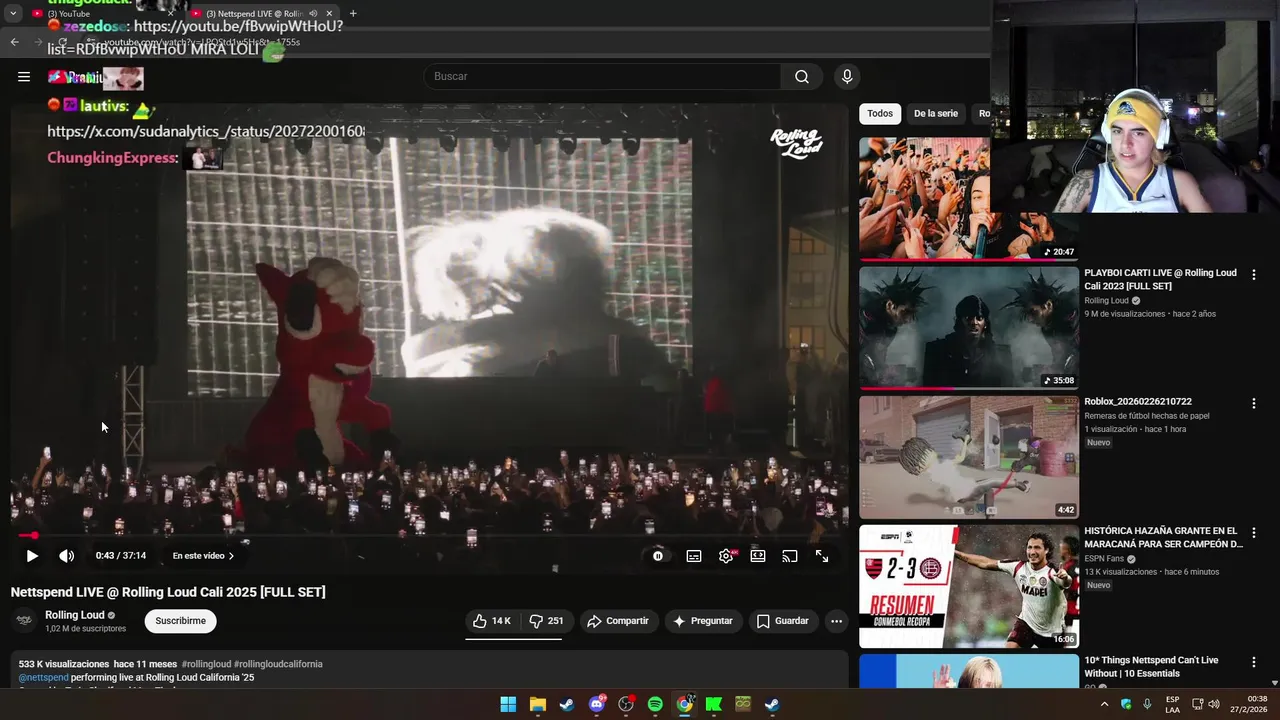Enter fullscreen with the expand icon
Screen dimensions: 1280x720
pos(822,556)
